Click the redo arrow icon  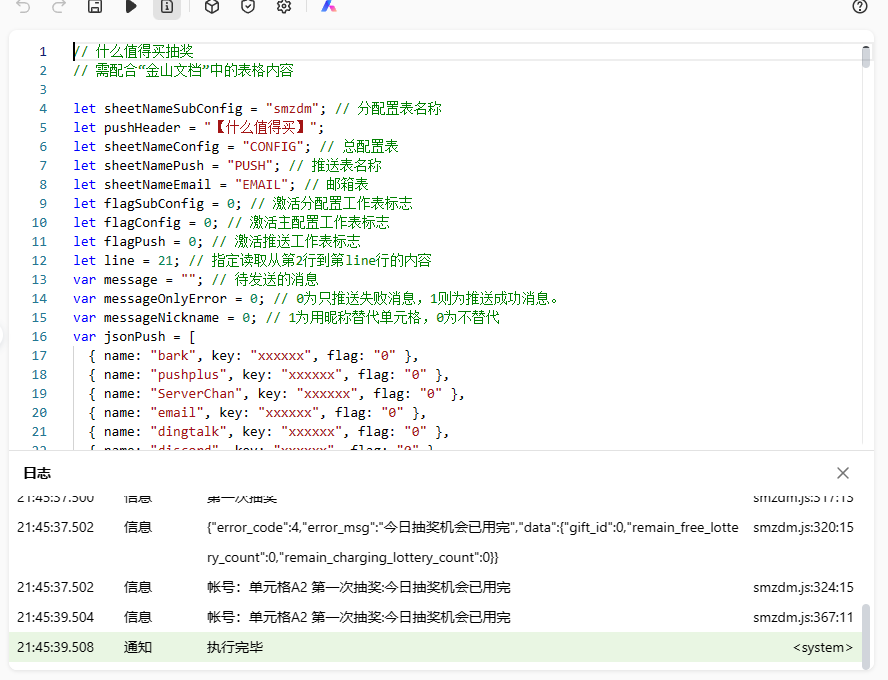59,7
